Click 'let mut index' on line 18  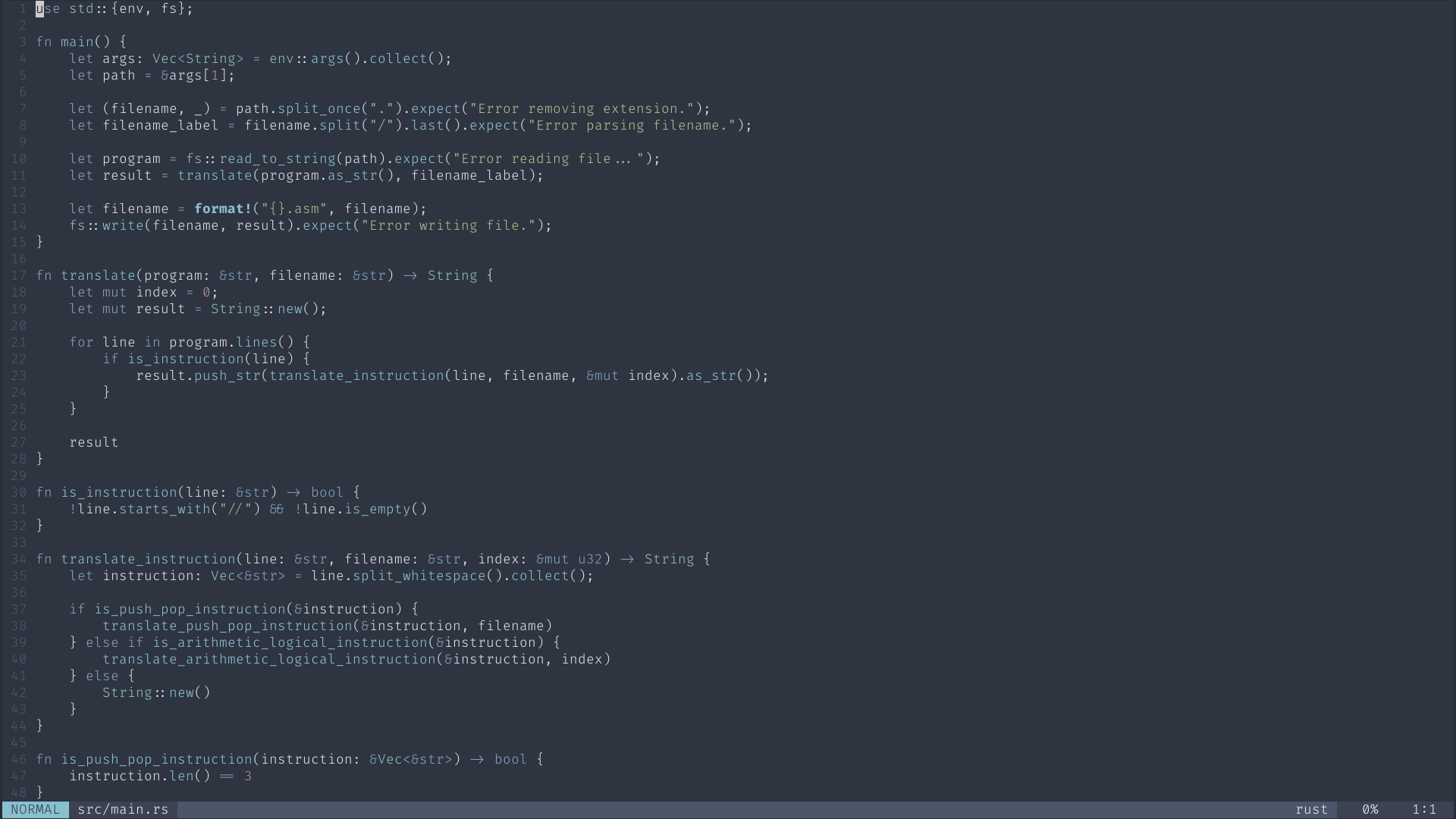124,292
